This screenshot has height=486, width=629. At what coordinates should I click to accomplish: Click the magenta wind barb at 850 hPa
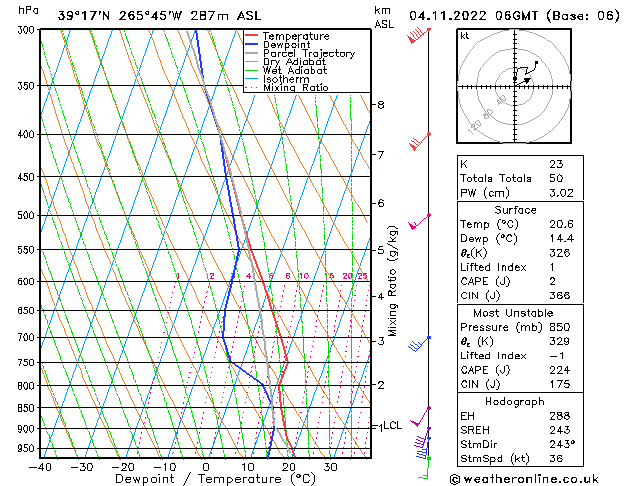pyautogui.click(x=420, y=416)
